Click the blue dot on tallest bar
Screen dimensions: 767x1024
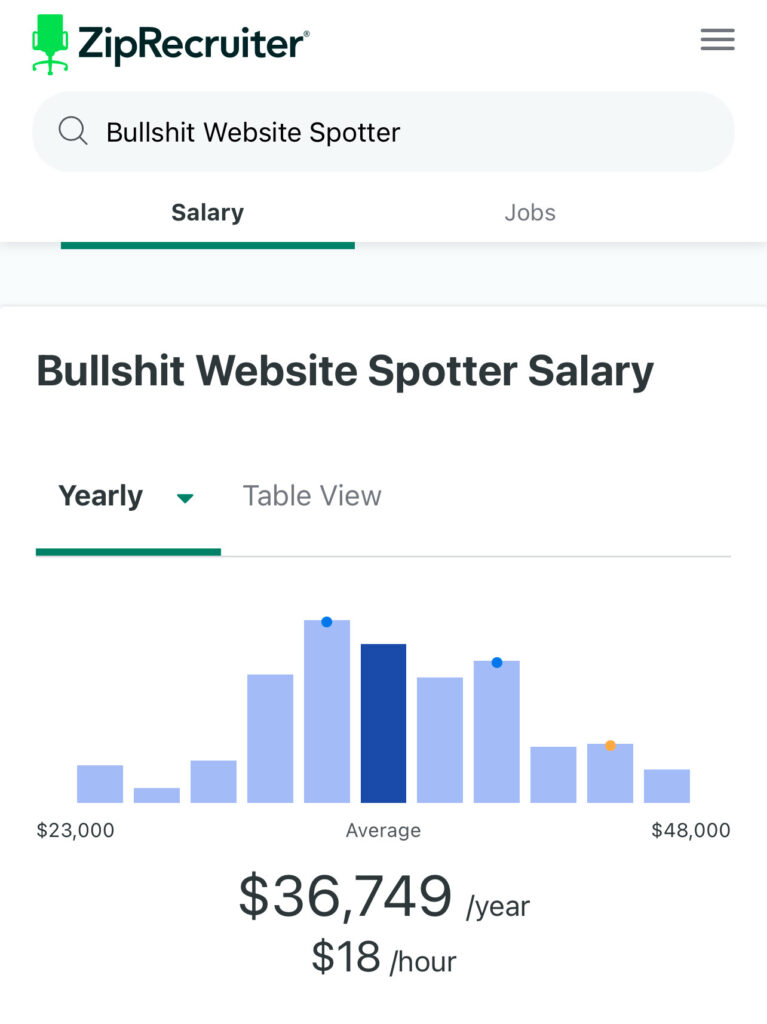pyautogui.click(x=326, y=622)
